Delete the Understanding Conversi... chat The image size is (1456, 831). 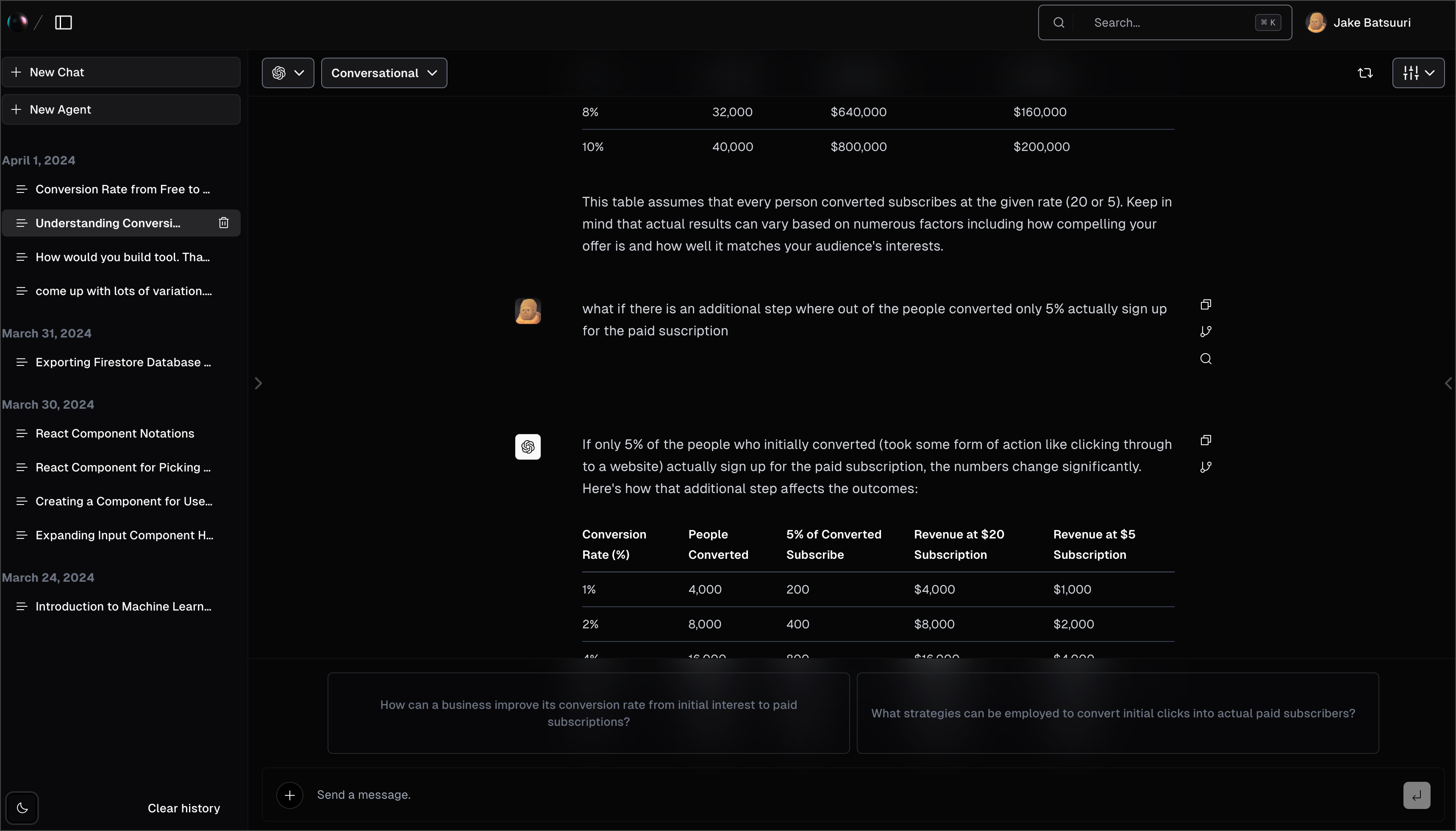(x=224, y=223)
